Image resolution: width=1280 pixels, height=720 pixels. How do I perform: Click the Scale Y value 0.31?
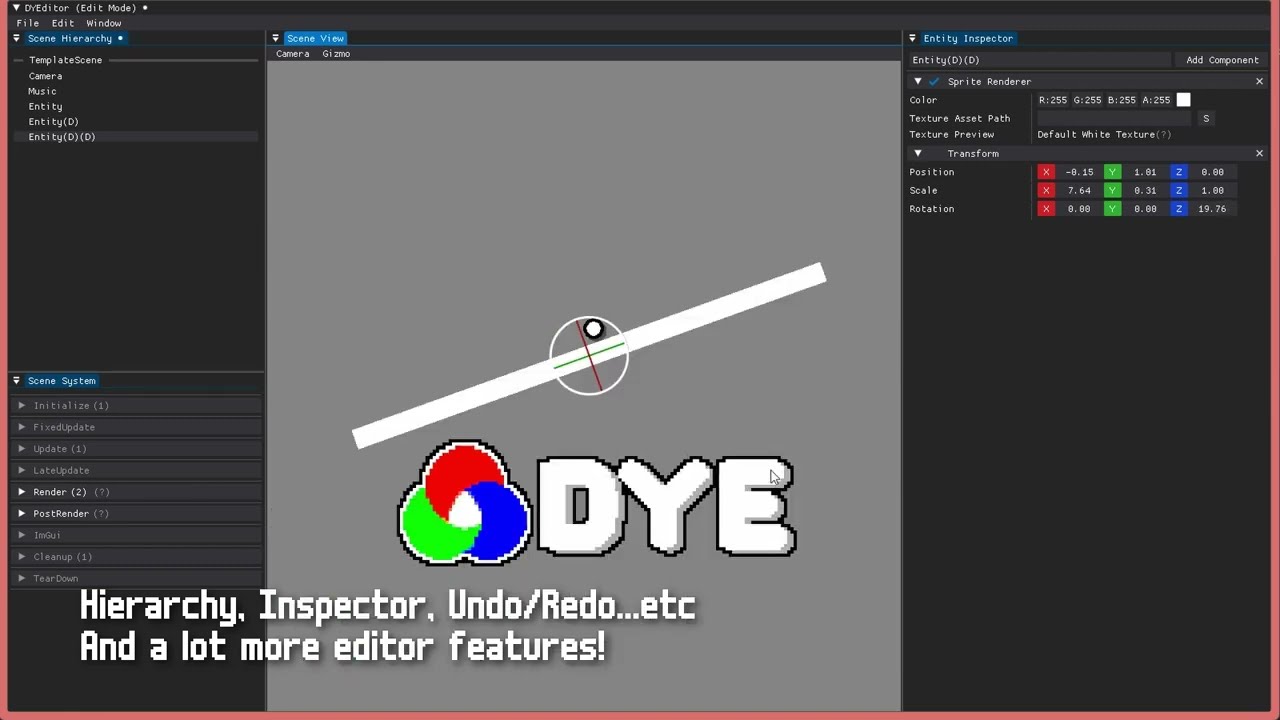point(1145,190)
